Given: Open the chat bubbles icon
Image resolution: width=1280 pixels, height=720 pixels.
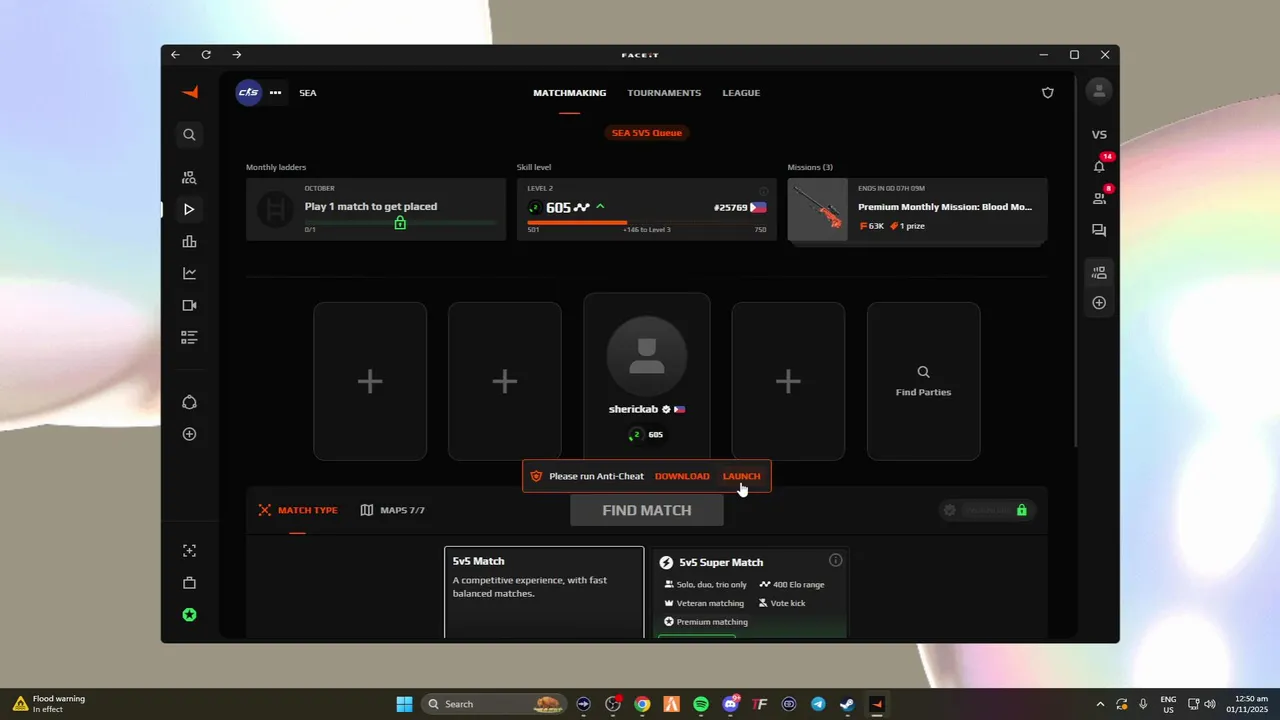Looking at the screenshot, I should click(1099, 230).
